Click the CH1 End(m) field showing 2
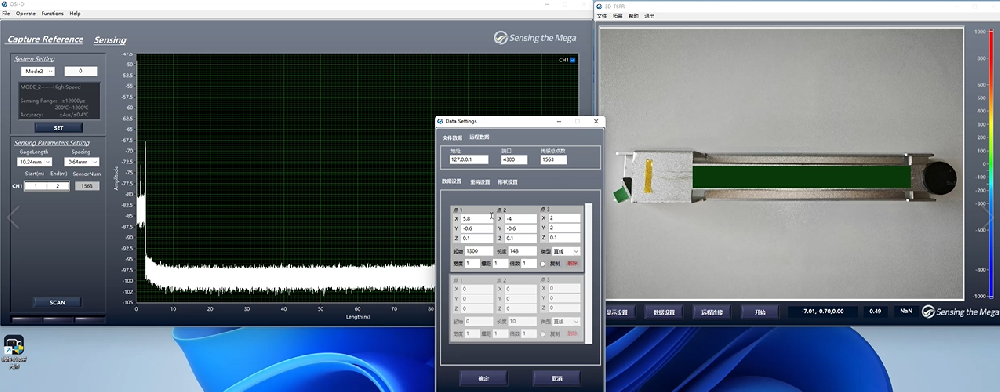Screen dimensions: 1000x392 pyautogui.click(x=58, y=186)
